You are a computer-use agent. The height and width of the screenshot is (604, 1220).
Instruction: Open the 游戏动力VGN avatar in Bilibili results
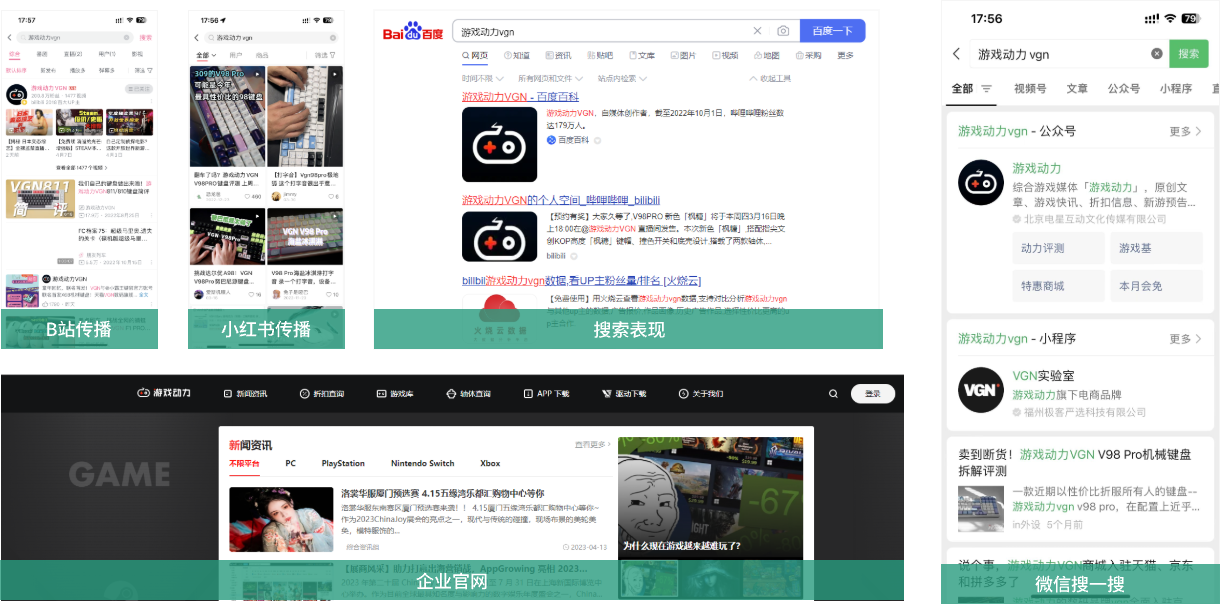point(16,95)
